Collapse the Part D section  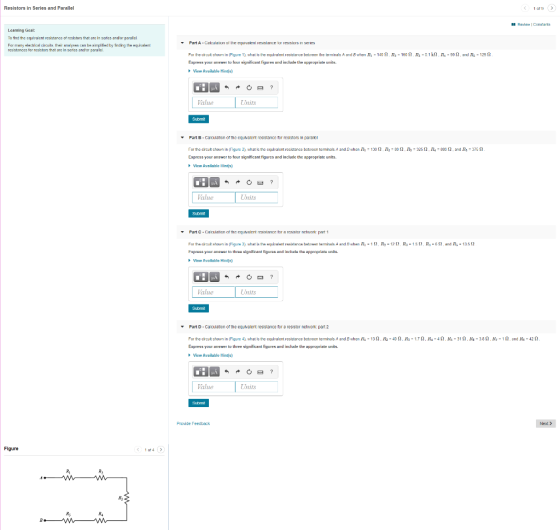[x=182, y=327]
